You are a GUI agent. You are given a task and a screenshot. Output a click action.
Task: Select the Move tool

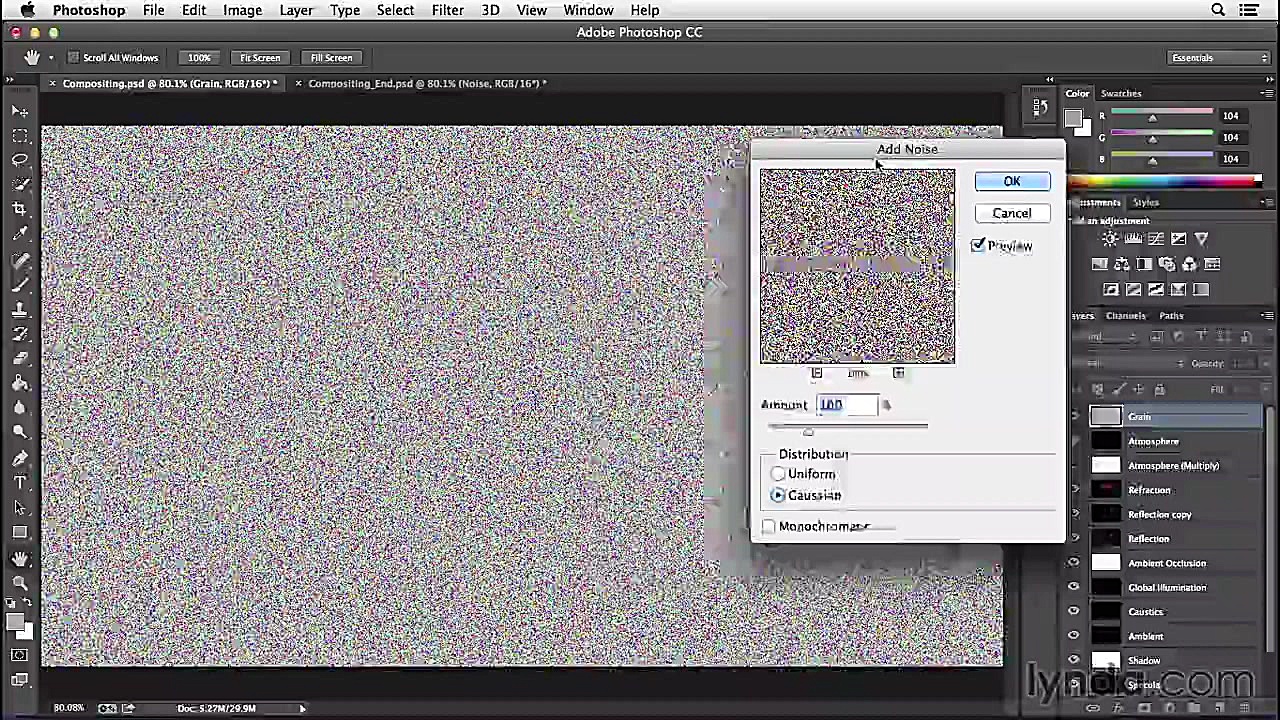[20, 110]
